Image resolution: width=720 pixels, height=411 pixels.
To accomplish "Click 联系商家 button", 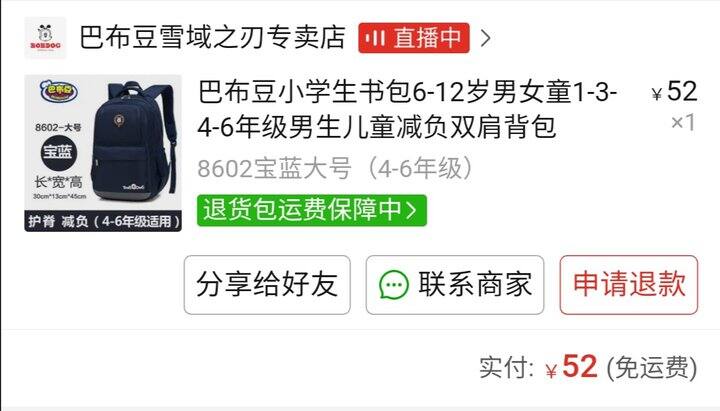I will pyautogui.click(x=455, y=285).
